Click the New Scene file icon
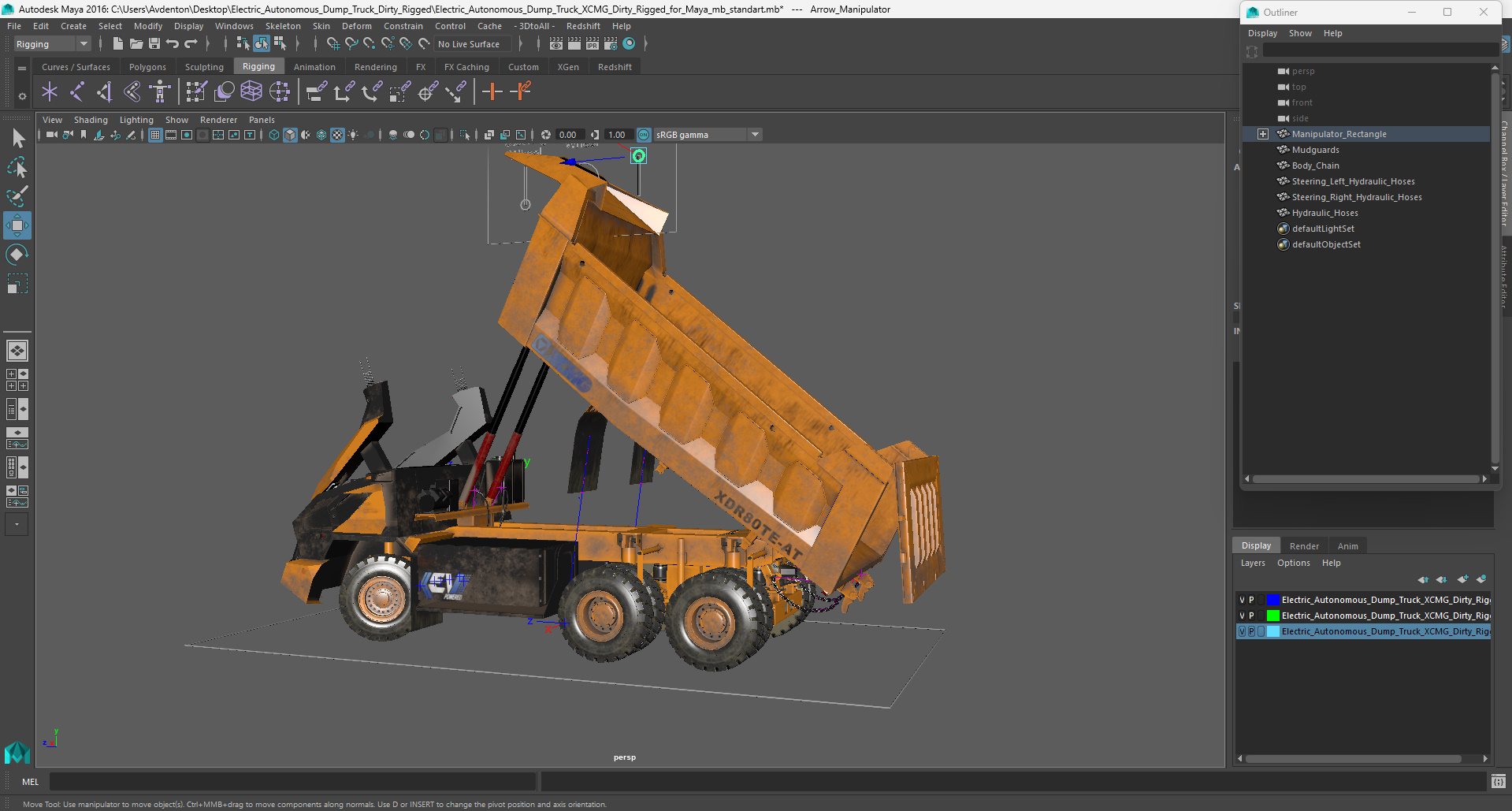The image size is (1512, 811). point(117,44)
